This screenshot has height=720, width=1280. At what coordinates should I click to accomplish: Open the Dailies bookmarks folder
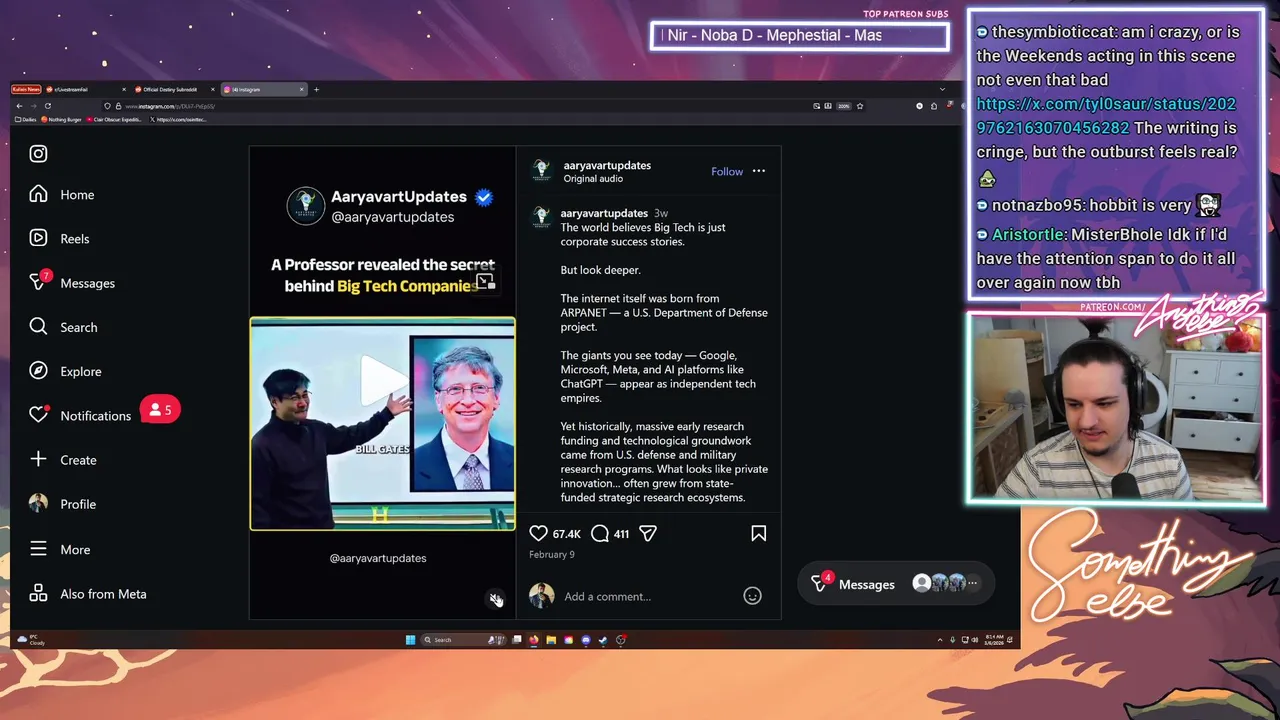coord(26,119)
